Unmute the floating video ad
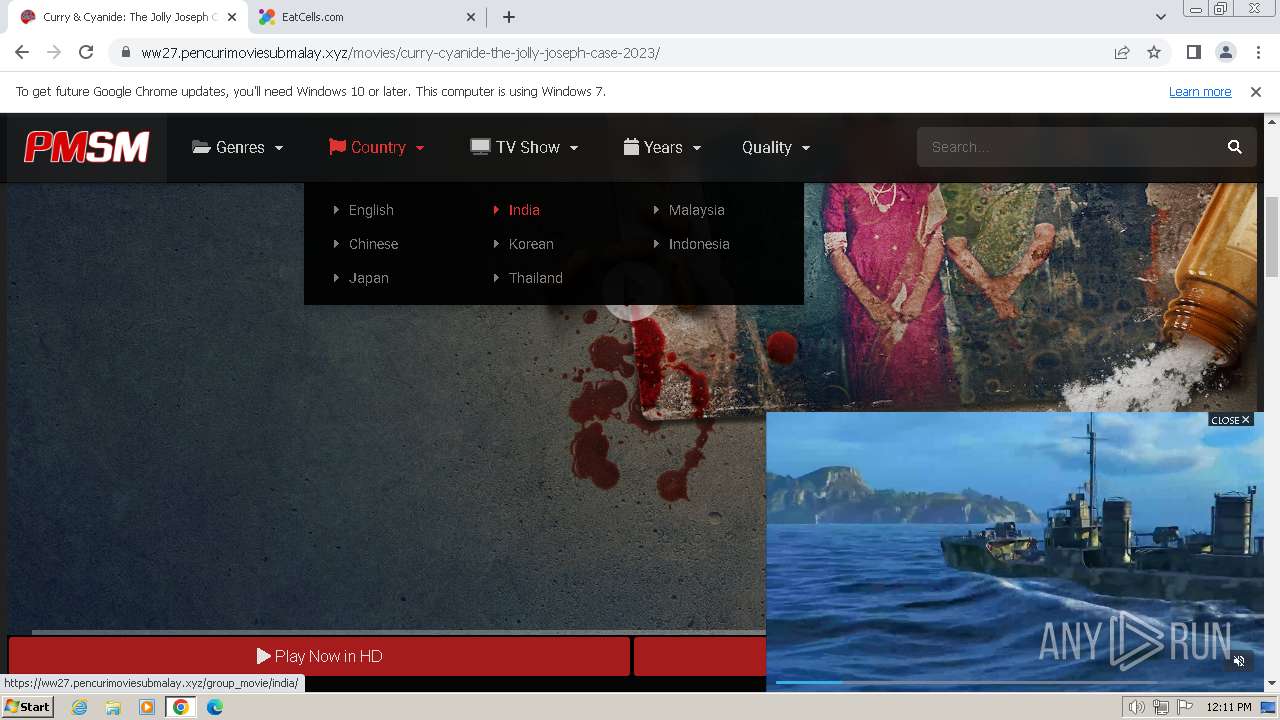 point(1239,661)
